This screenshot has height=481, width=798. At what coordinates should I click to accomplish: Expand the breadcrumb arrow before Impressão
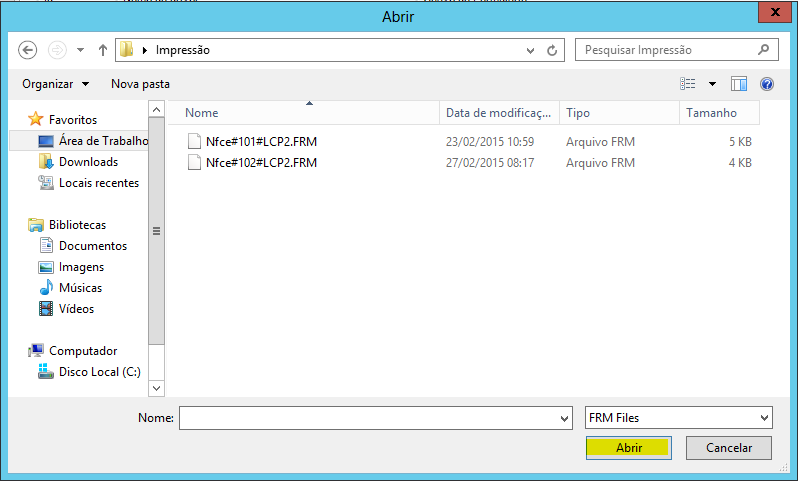pyautogui.click(x=145, y=50)
